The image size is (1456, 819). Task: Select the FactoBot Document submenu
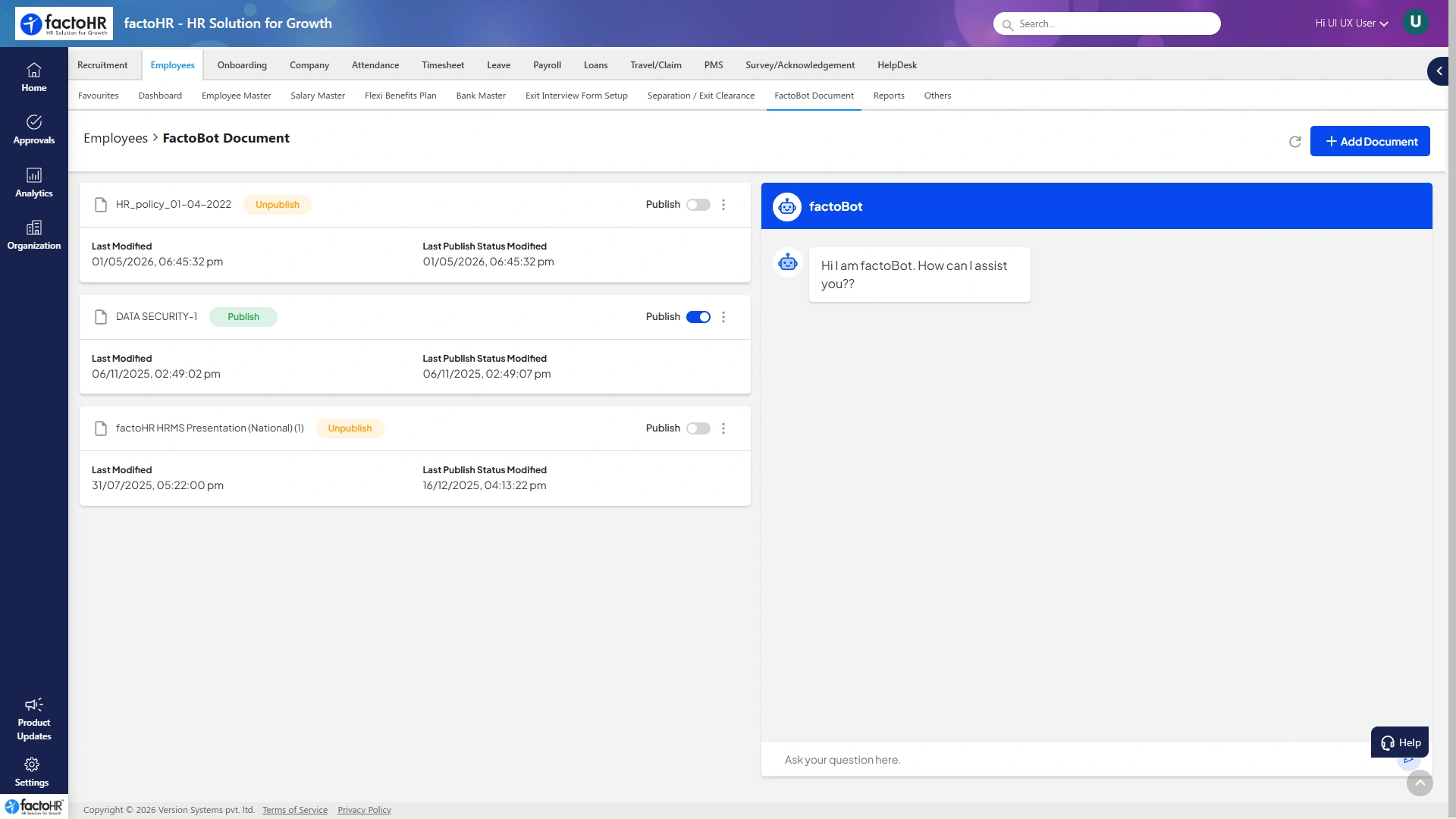(x=814, y=96)
